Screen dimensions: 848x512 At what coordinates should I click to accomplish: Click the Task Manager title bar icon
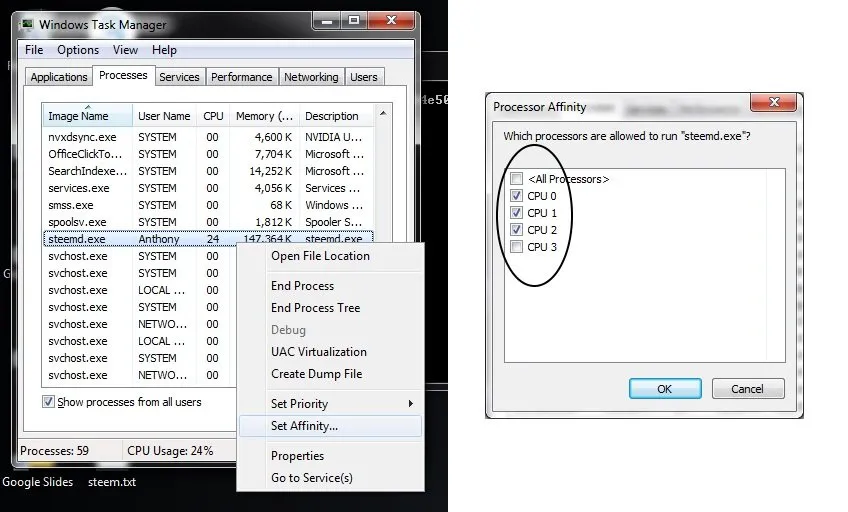click(x=26, y=24)
